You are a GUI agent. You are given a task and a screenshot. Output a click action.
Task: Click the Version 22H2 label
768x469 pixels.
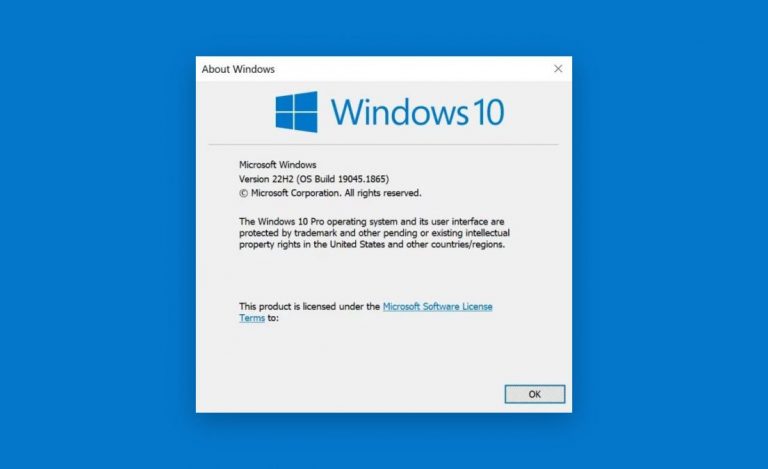tap(266, 179)
